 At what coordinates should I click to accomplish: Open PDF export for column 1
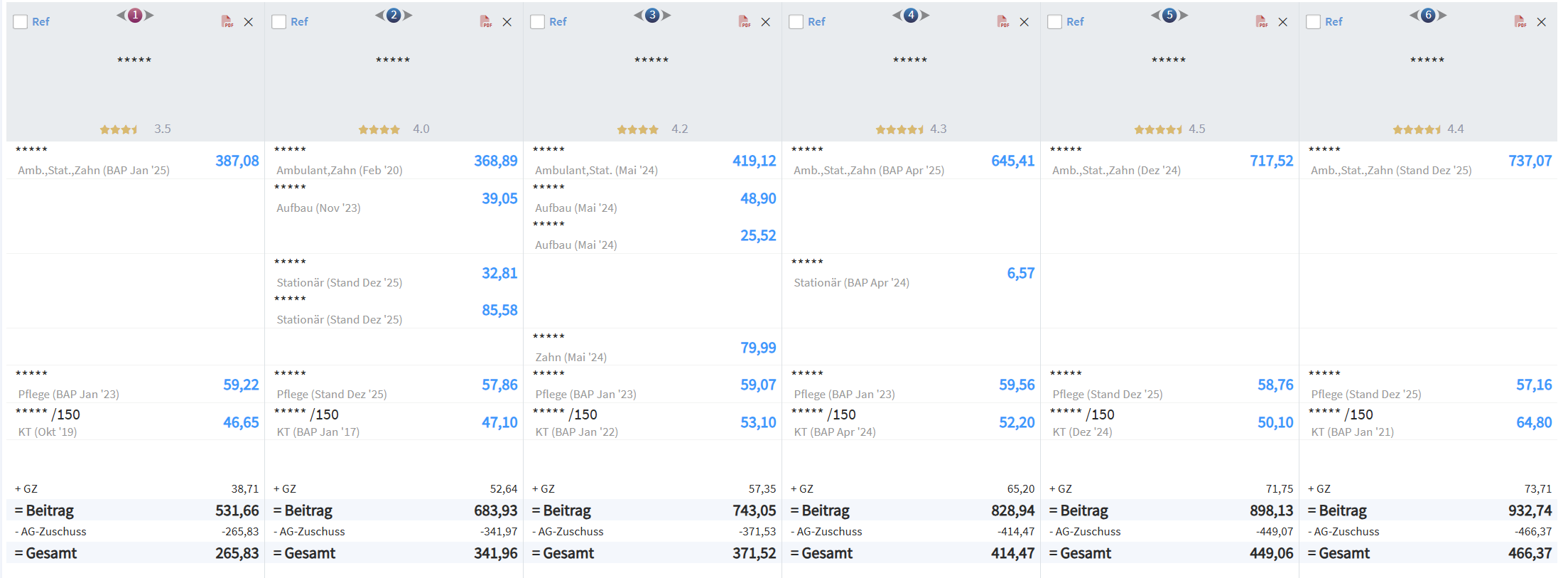pos(227,22)
